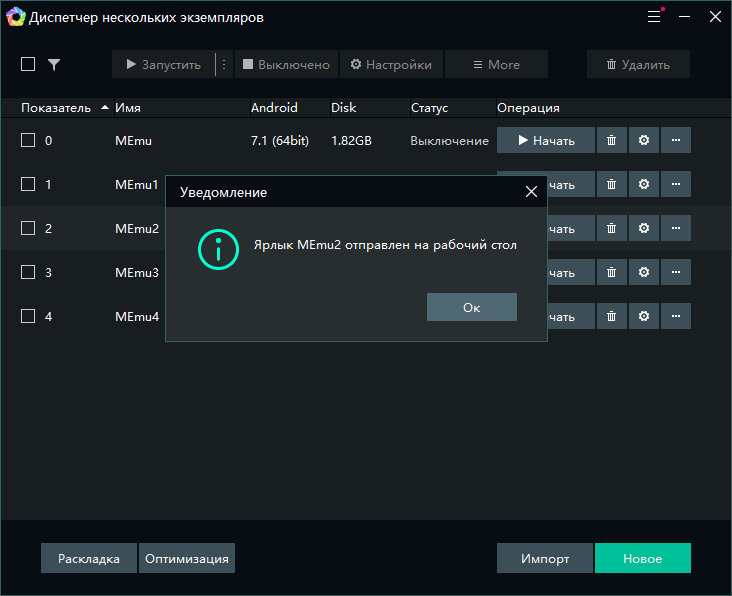This screenshot has height=596, width=732.
Task: Toggle the select-all checkbox
Action: (x=28, y=64)
